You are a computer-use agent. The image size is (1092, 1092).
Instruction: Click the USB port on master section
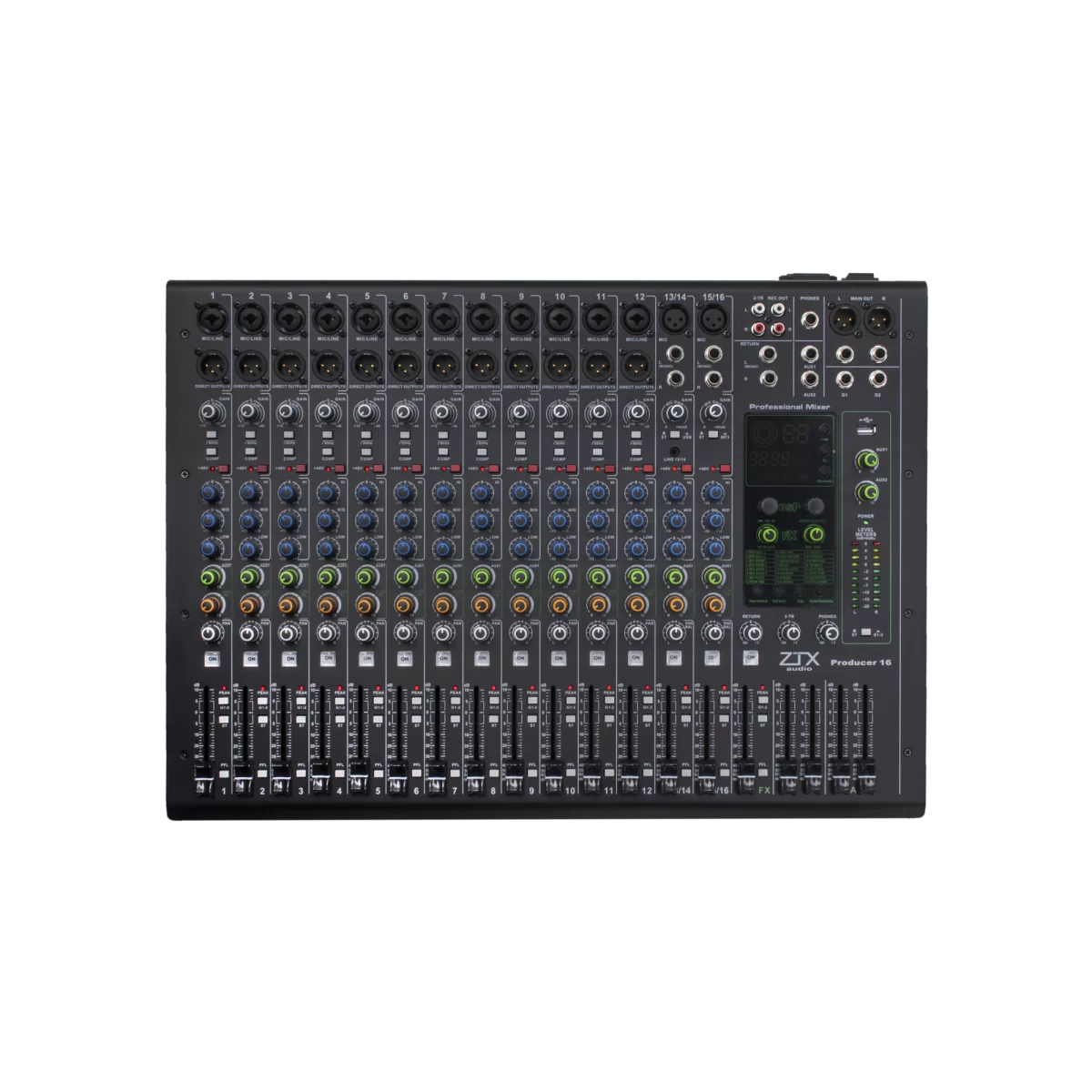(867, 430)
